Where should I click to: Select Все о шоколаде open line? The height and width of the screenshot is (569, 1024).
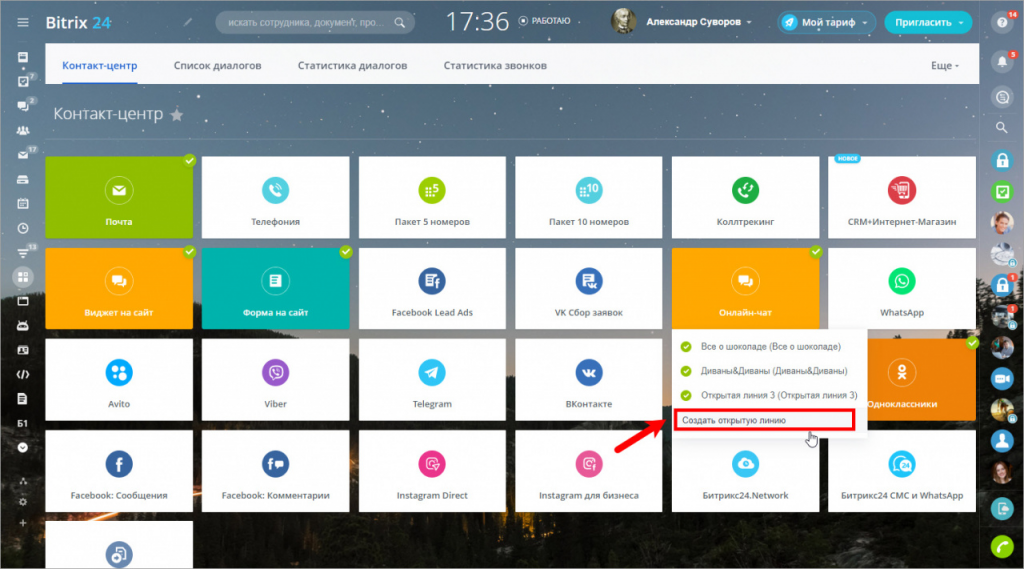(769, 347)
